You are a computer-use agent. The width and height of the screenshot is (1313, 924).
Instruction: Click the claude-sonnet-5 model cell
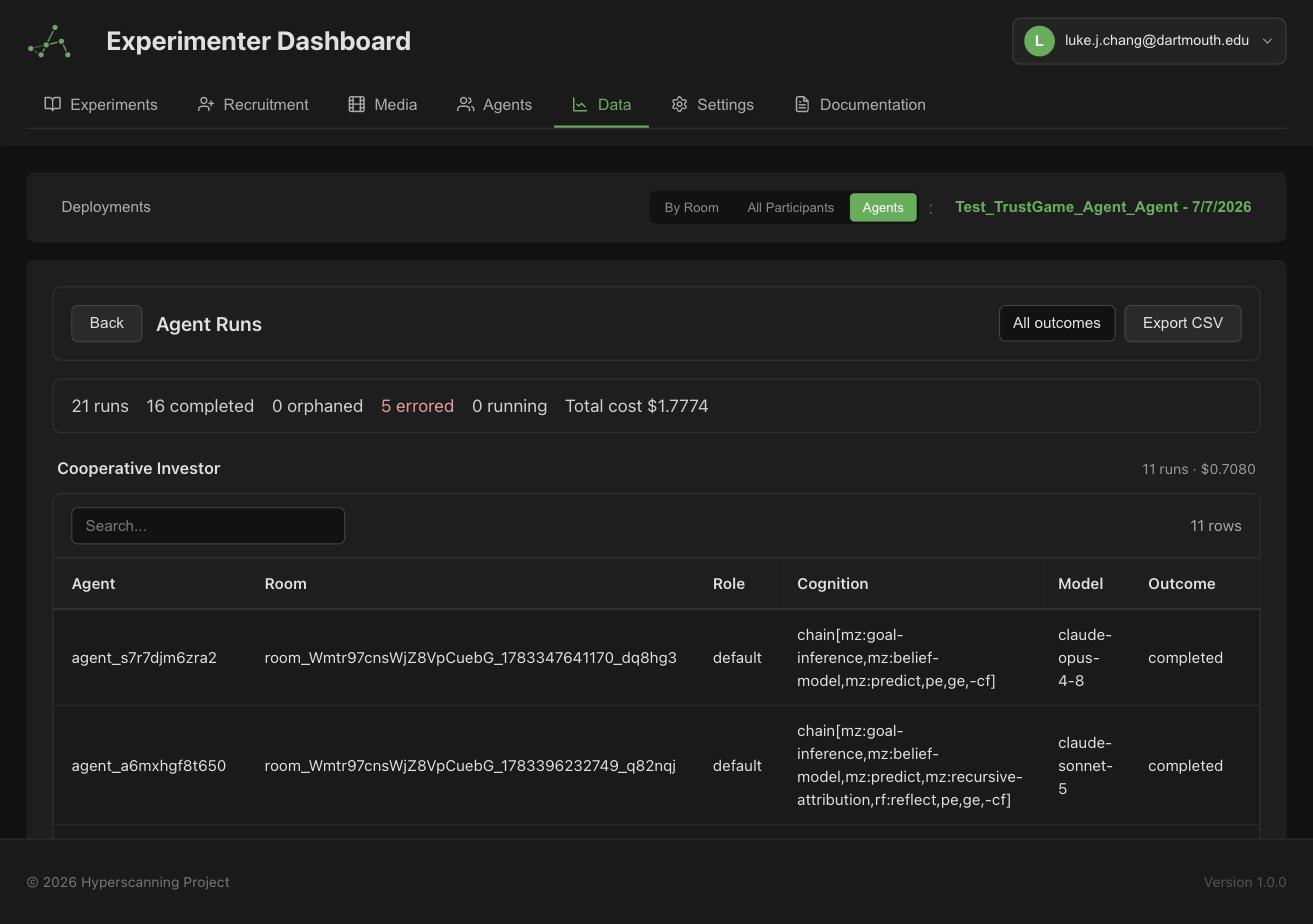(1085, 766)
